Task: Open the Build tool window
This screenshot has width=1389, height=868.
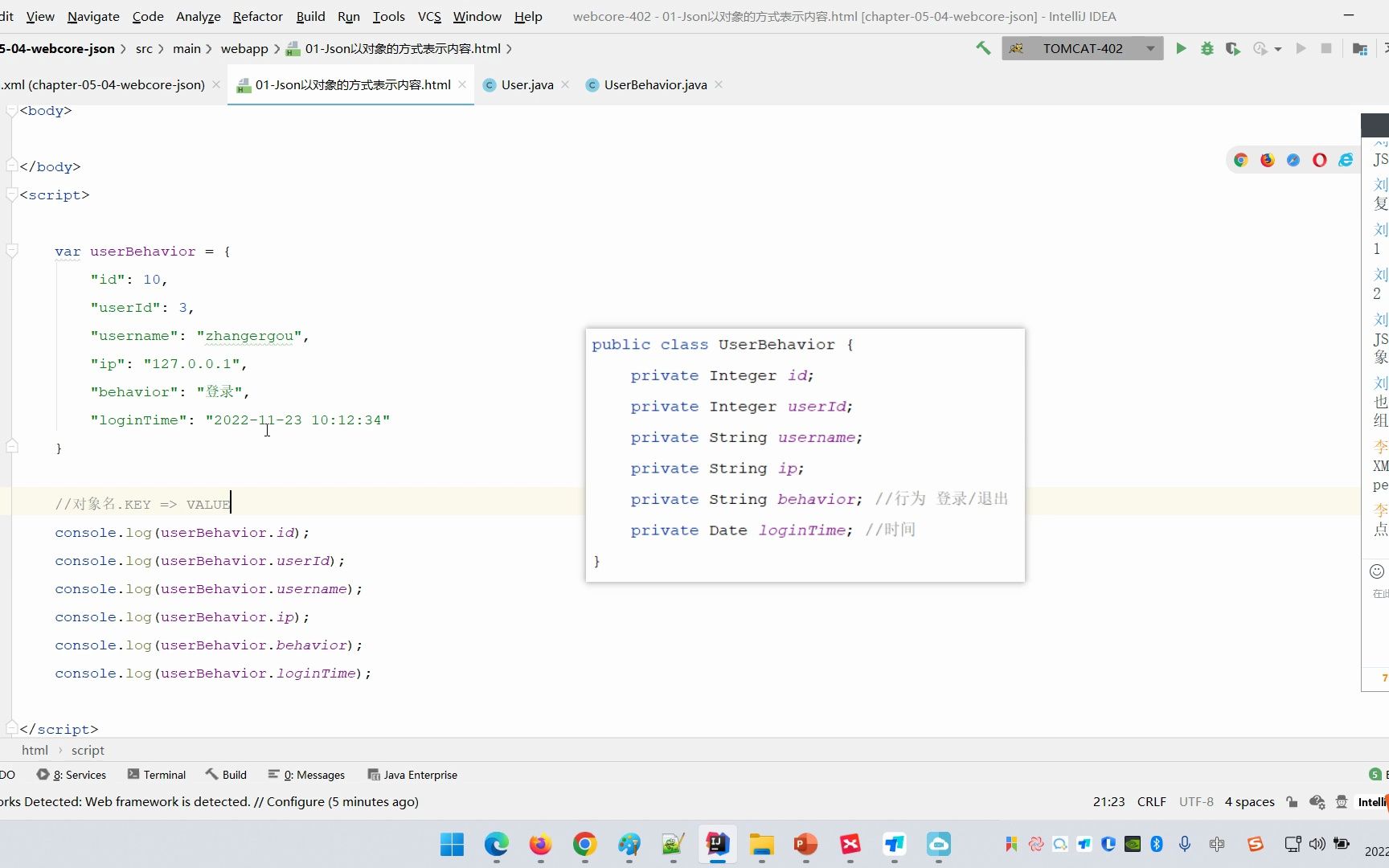Action: click(226, 775)
